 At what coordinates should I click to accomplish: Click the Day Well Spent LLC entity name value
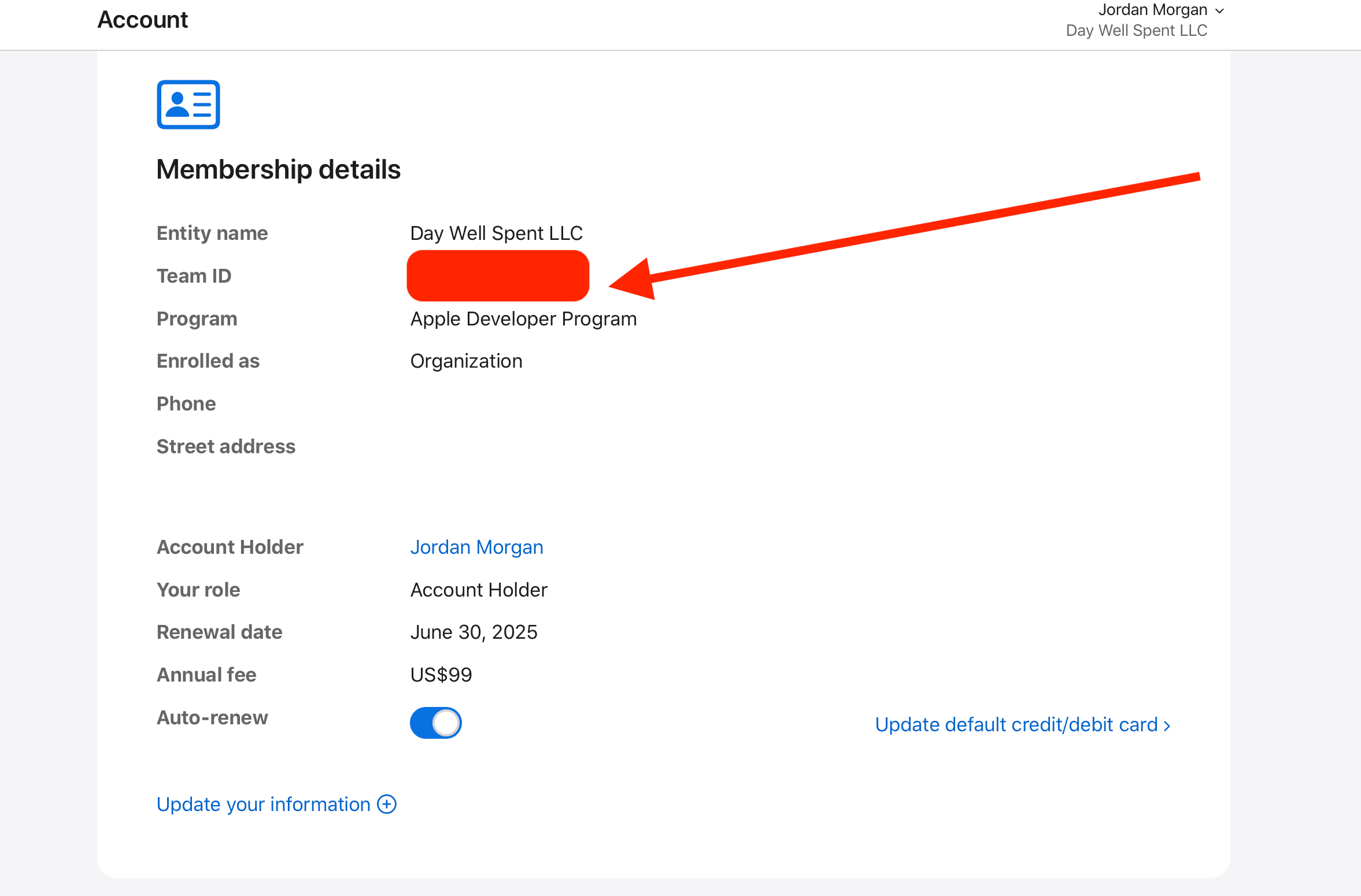pyautogui.click(x=496, y=233)
